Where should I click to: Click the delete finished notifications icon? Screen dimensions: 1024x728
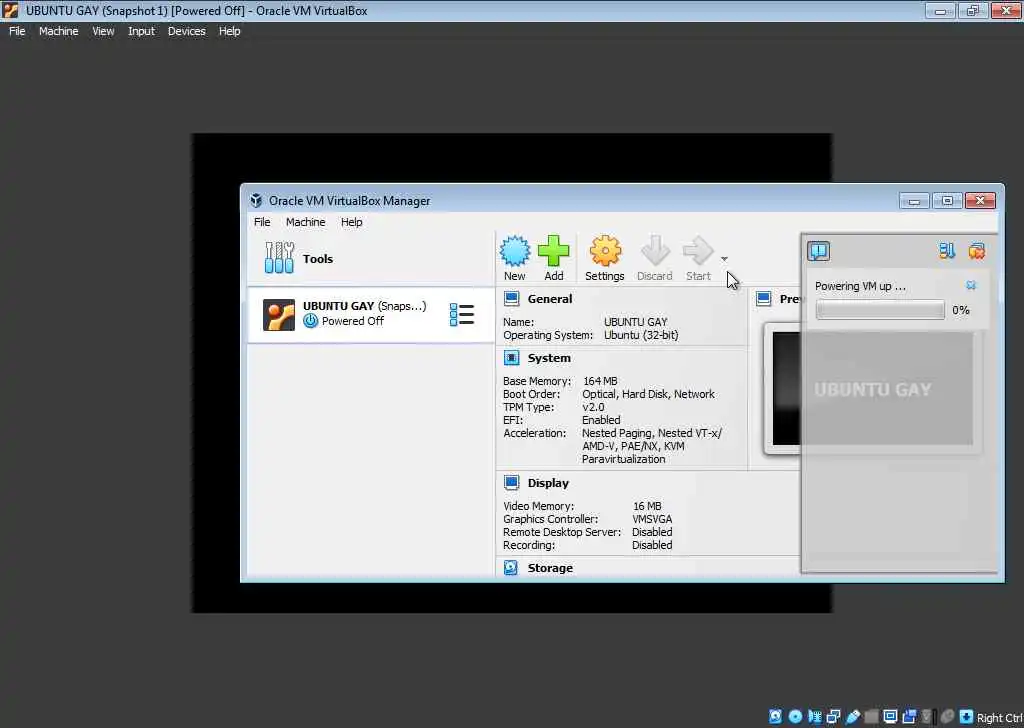(x=976, y=251)
